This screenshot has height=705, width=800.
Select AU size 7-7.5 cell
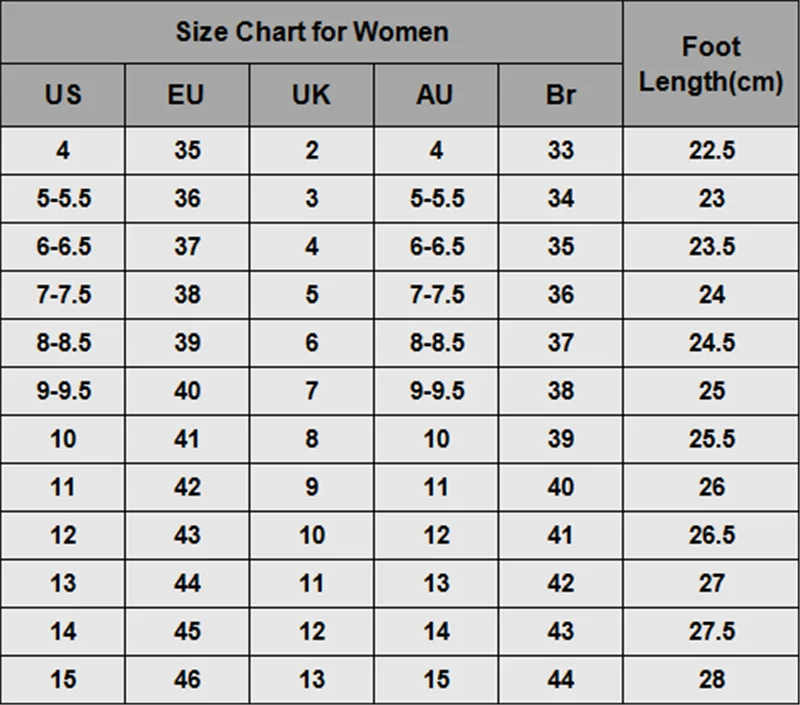tap(437, 294)
